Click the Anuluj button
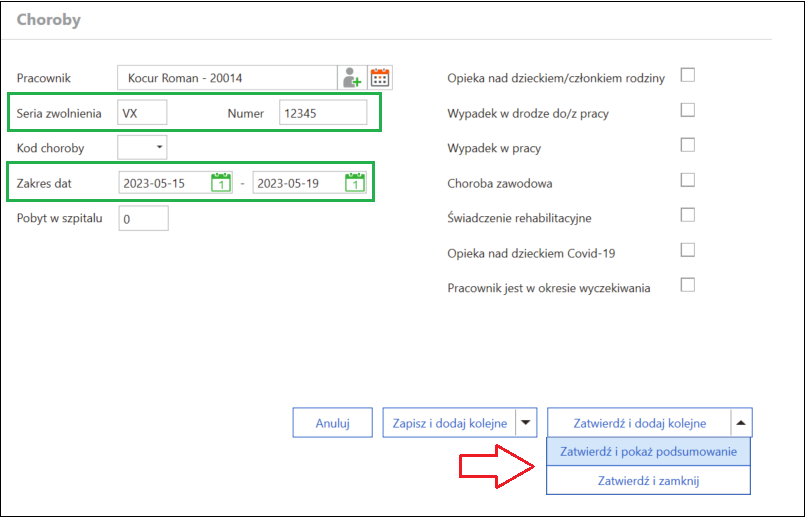This screenshot has width=807, height=518. click(332, 423)
